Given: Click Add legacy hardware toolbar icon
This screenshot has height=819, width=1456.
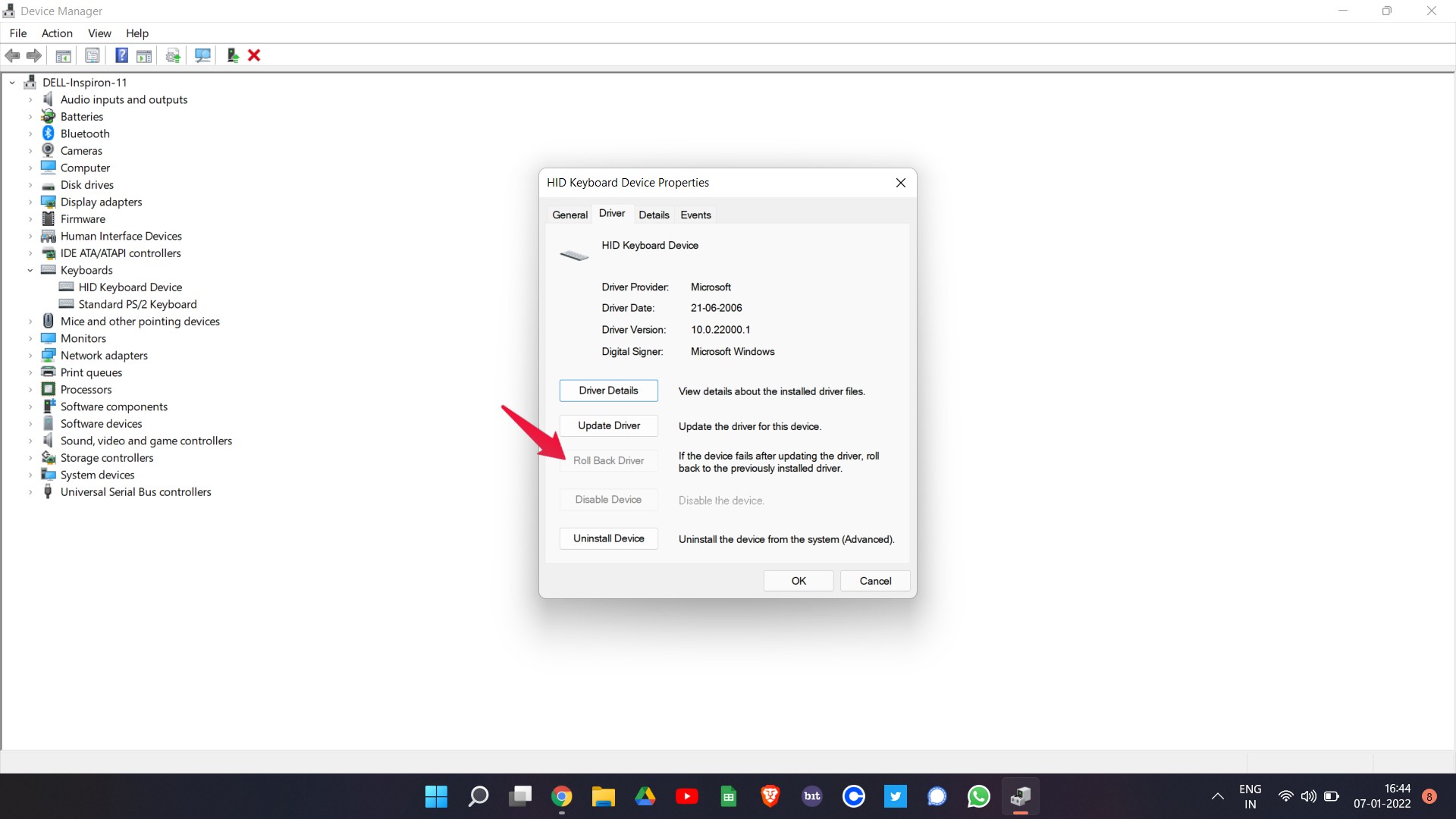Looking at the screenshot, I should click(233, 55).
